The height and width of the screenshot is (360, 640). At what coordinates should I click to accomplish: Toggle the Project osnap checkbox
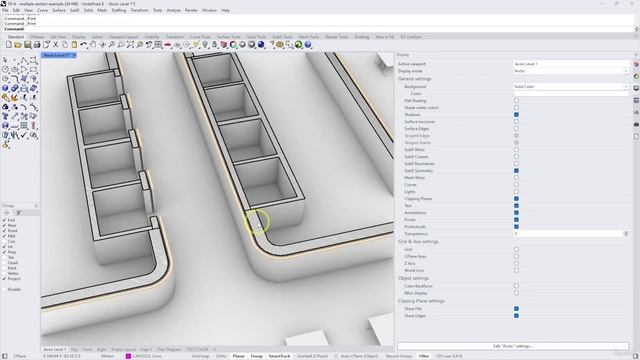click(x=4, y=278)
